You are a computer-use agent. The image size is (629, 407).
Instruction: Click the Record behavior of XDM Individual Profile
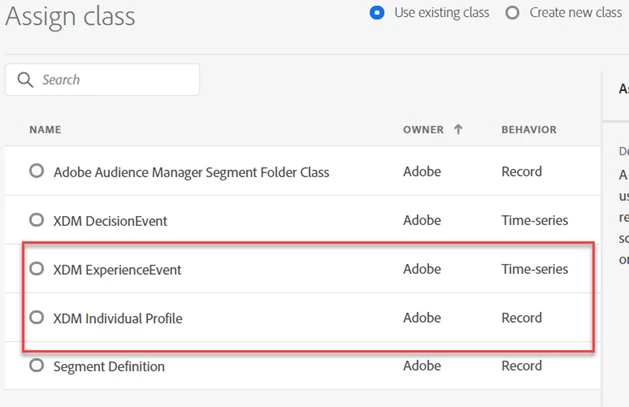pyautogui.click(x=521, y=319)
